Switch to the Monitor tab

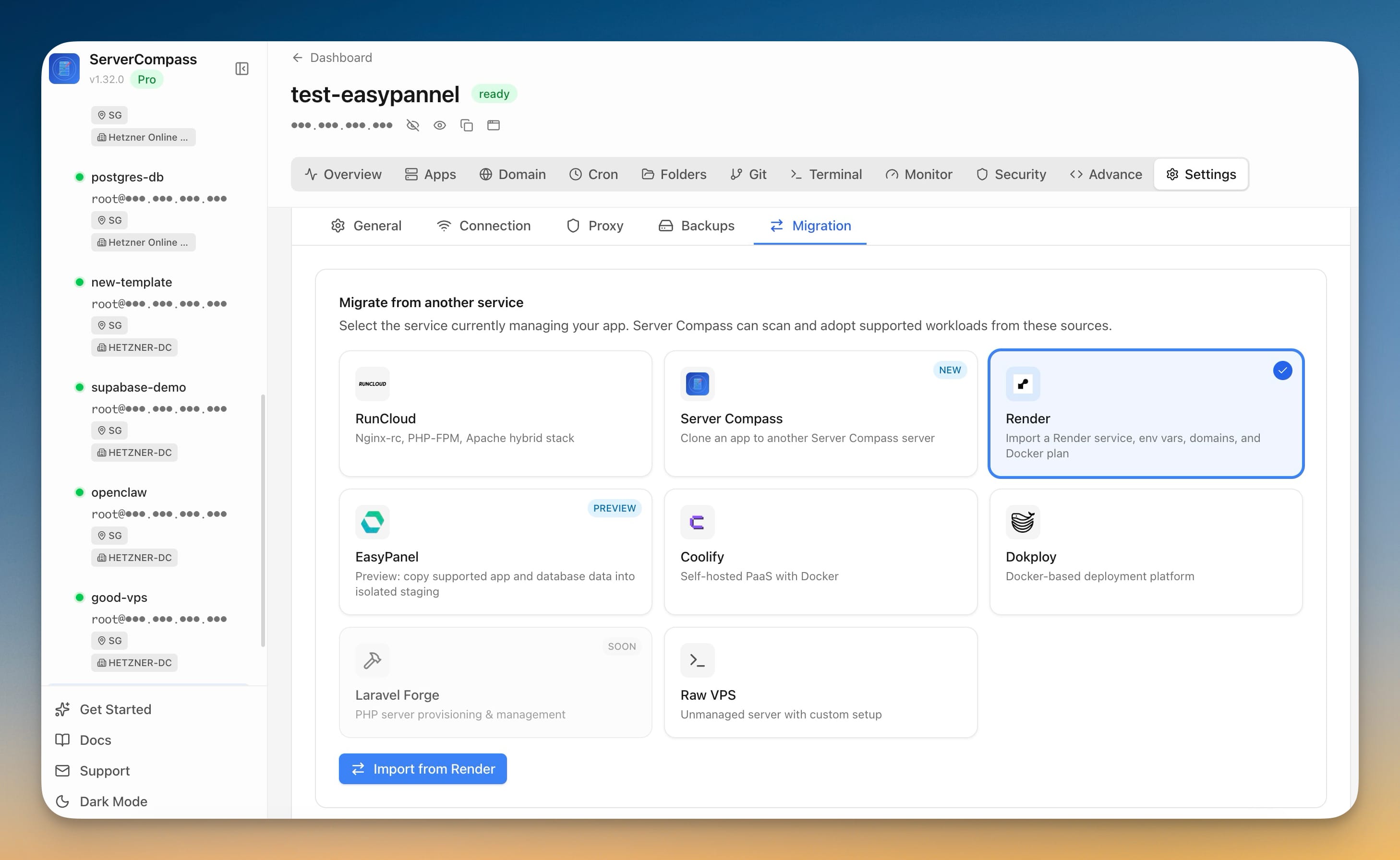[919, 174]
